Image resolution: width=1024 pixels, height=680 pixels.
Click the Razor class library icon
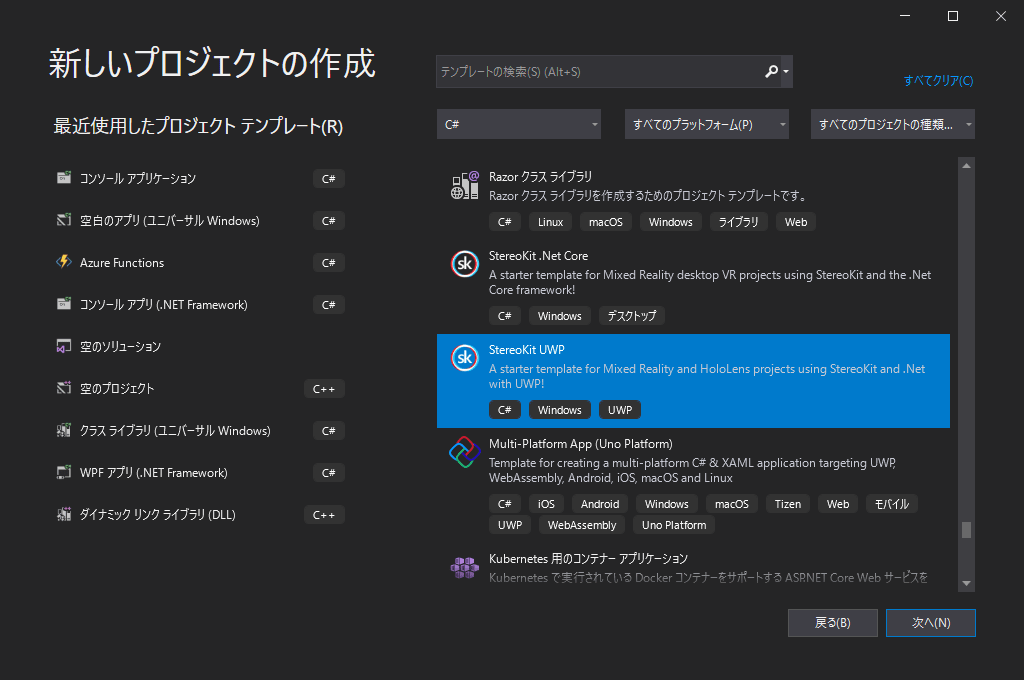465,186
